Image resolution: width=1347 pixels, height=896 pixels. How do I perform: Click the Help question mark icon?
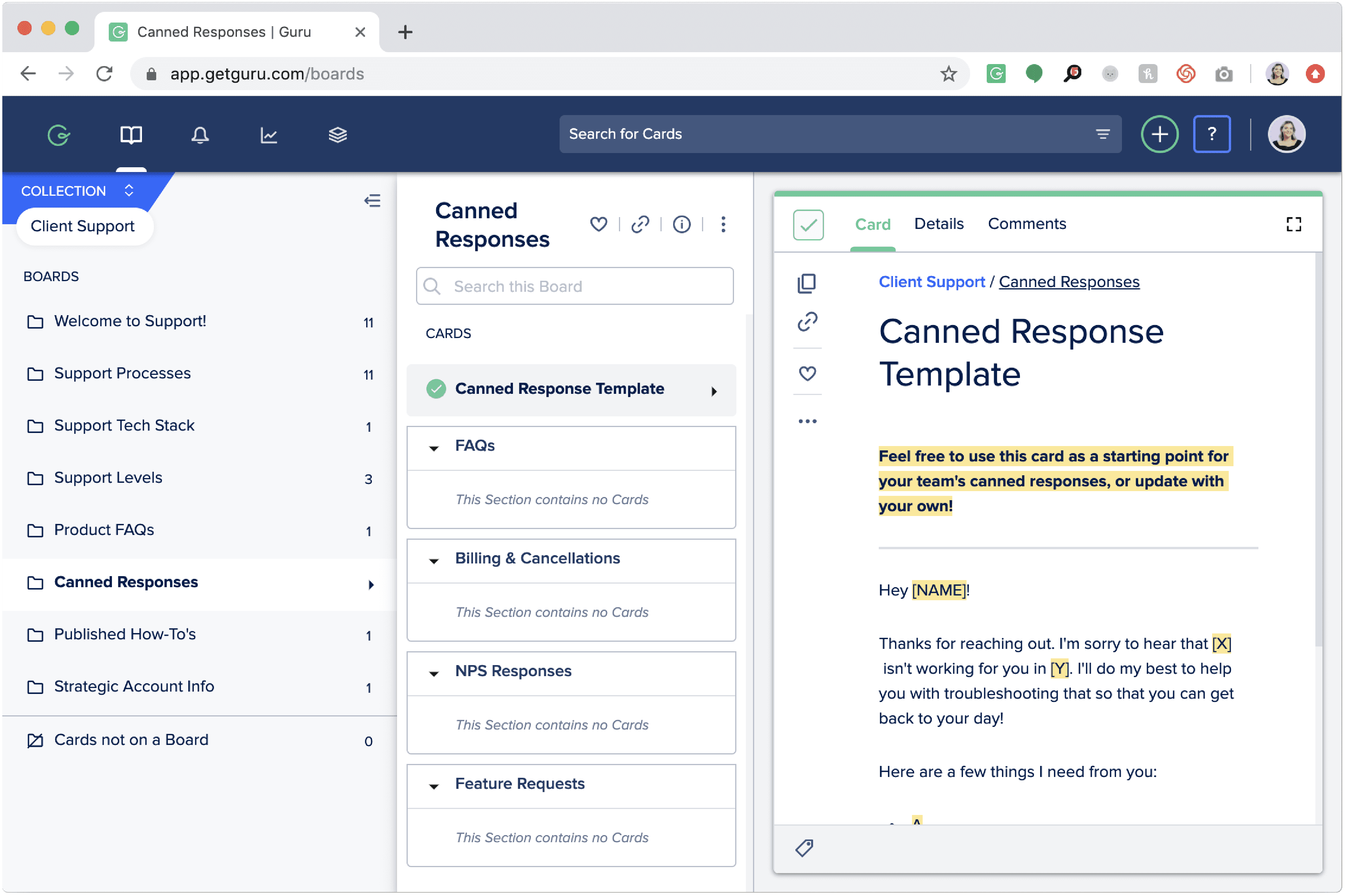(1211, 134)
